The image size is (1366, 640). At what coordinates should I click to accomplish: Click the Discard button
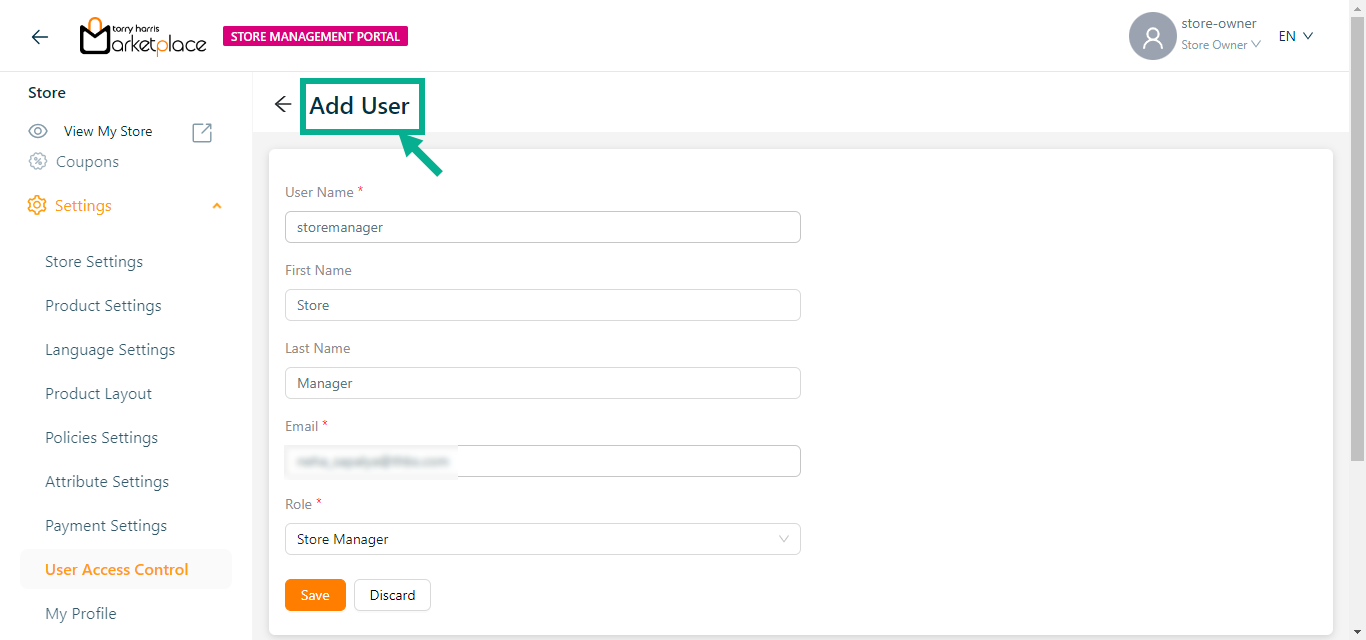[x=392, y=595]
